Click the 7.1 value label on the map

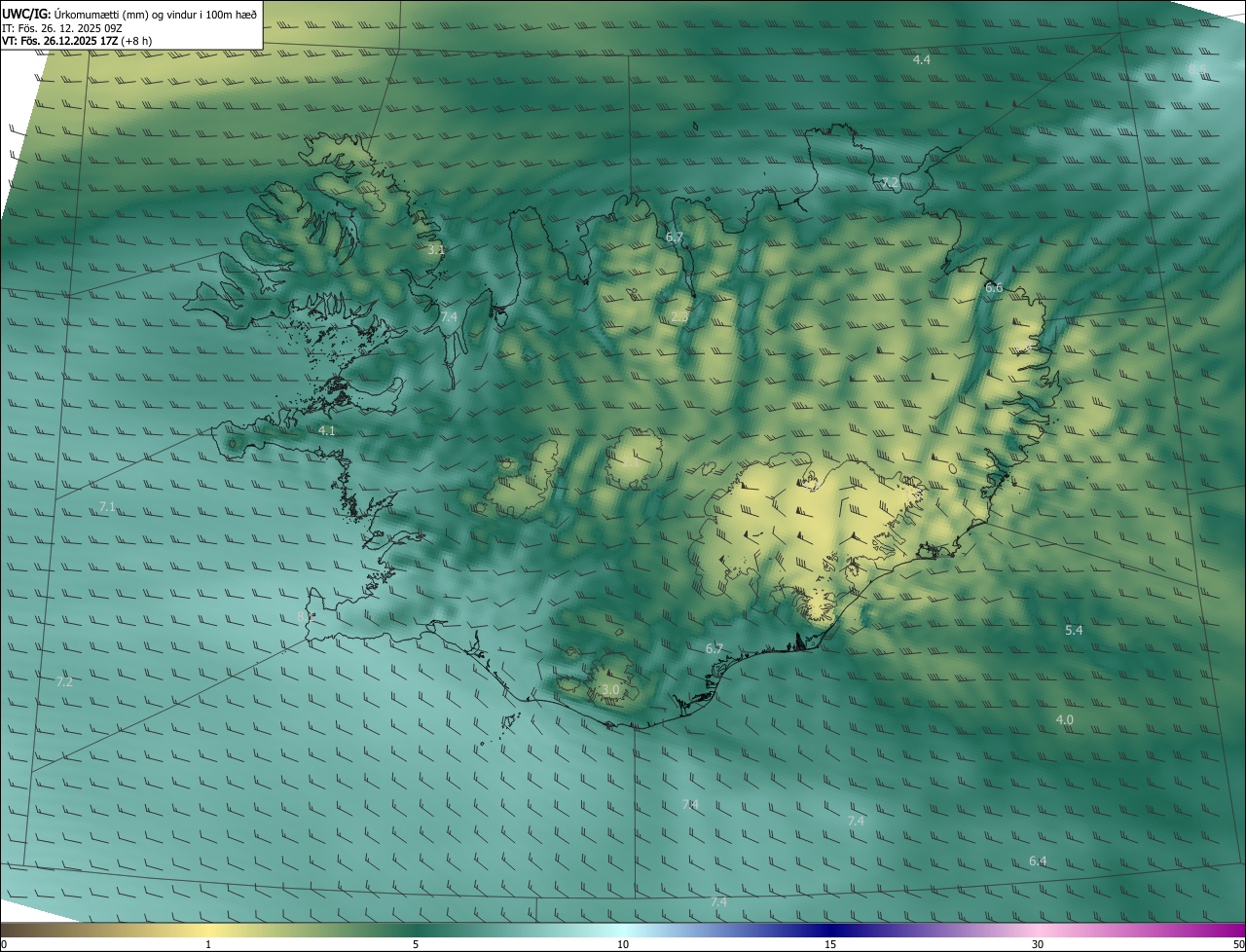[x=108, y=507]
